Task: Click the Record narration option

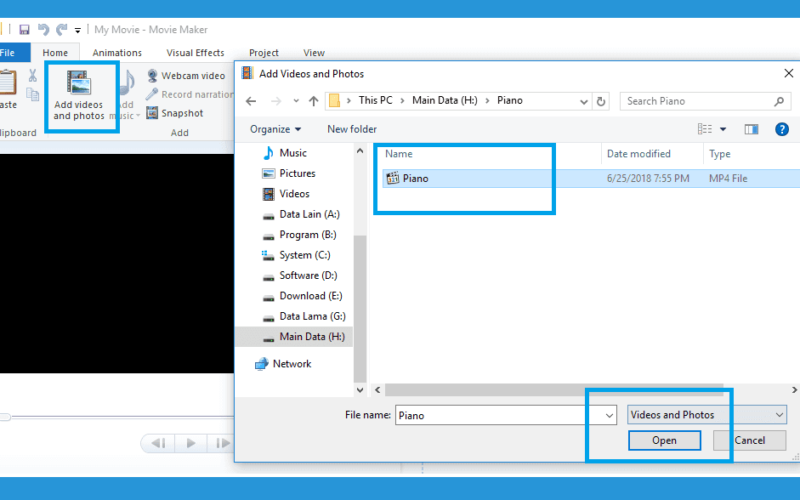Action: coord(189,94)
